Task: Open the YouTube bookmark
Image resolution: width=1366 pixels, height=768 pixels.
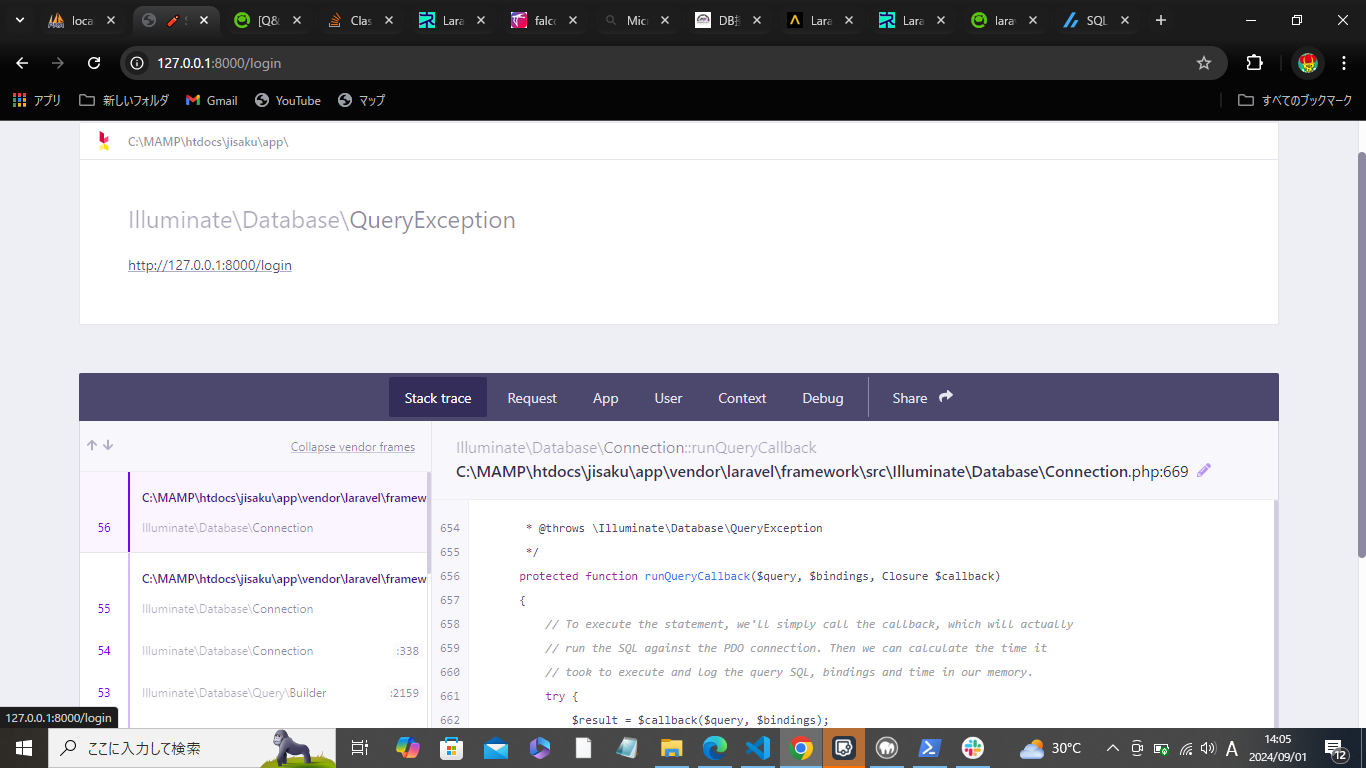Action: 288,100
